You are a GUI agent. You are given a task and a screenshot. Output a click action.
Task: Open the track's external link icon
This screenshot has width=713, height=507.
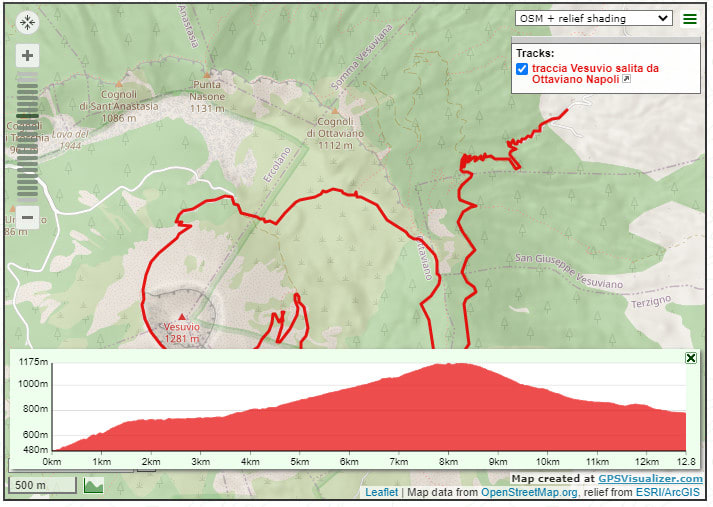tap(626, 79)
